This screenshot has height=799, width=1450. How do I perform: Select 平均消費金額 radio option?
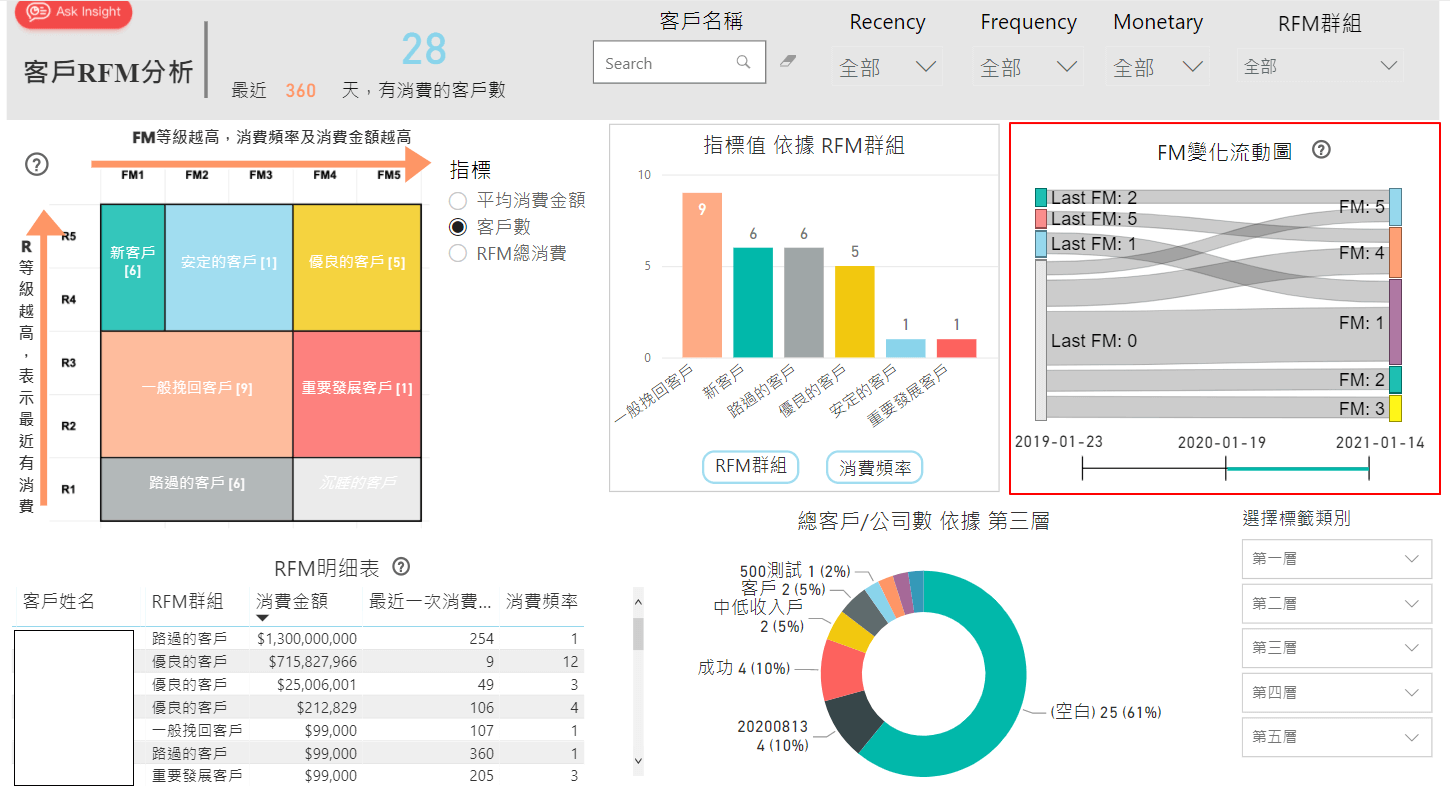coord(459,200)
